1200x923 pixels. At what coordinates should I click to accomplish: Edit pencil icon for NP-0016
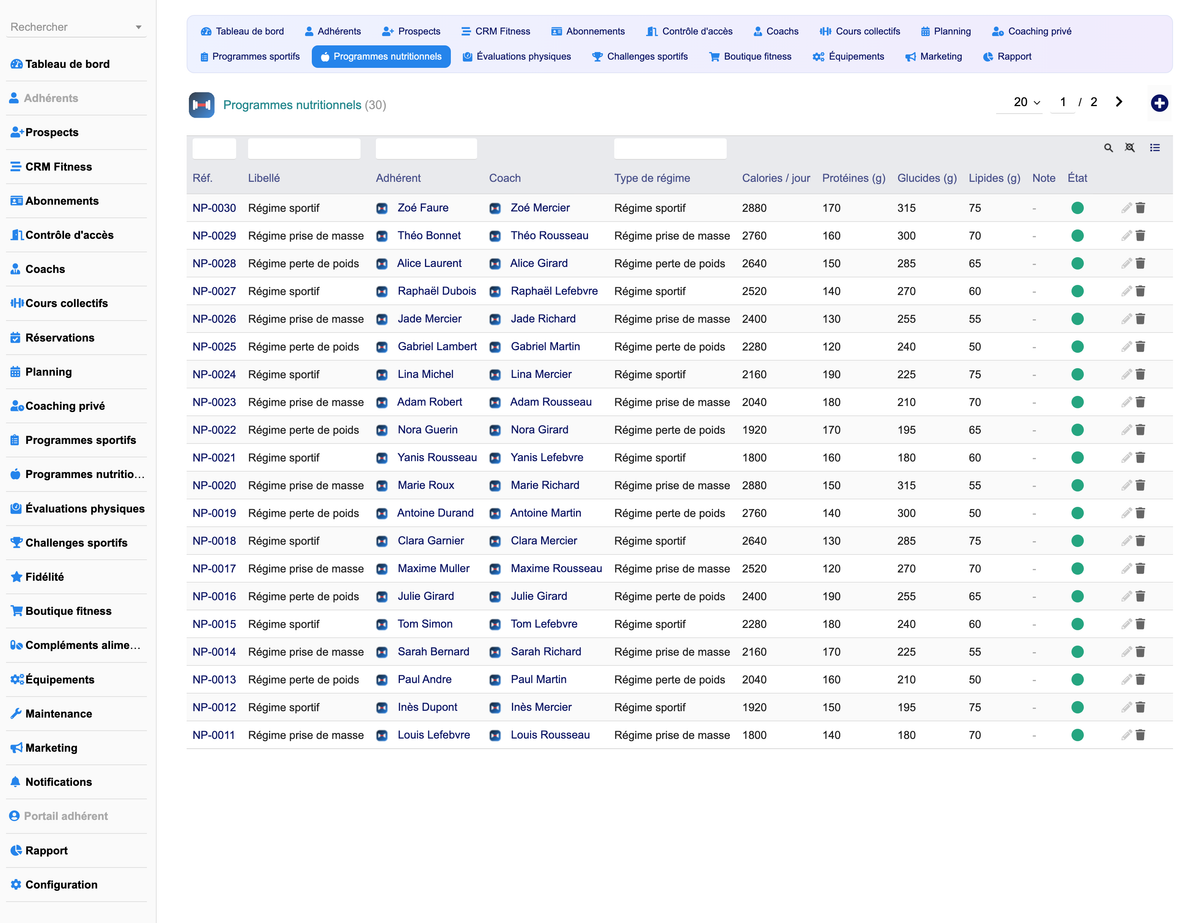[x=1126, y=596]
